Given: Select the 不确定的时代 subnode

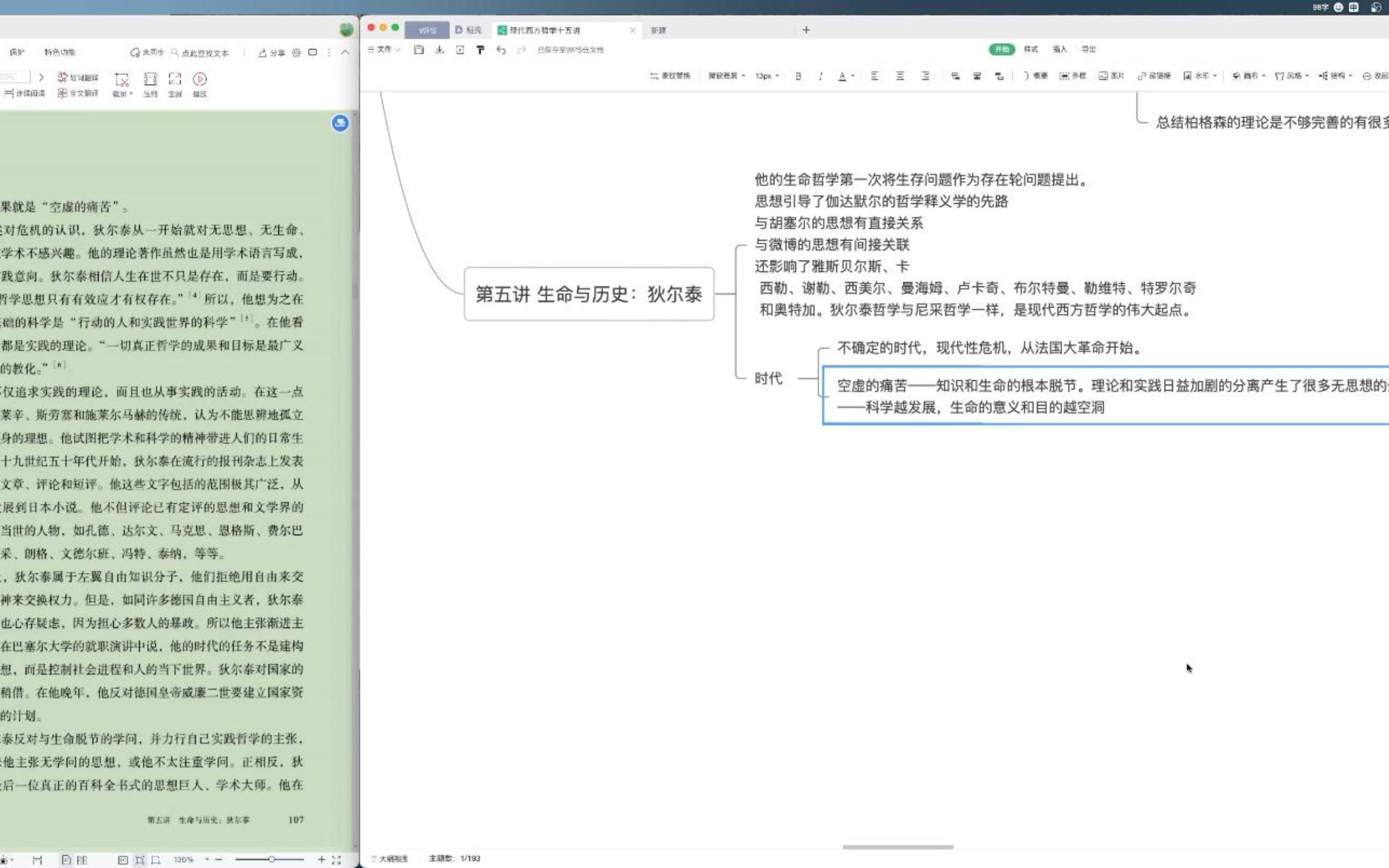Looking at the screenshot, I should tap(990, 348).
